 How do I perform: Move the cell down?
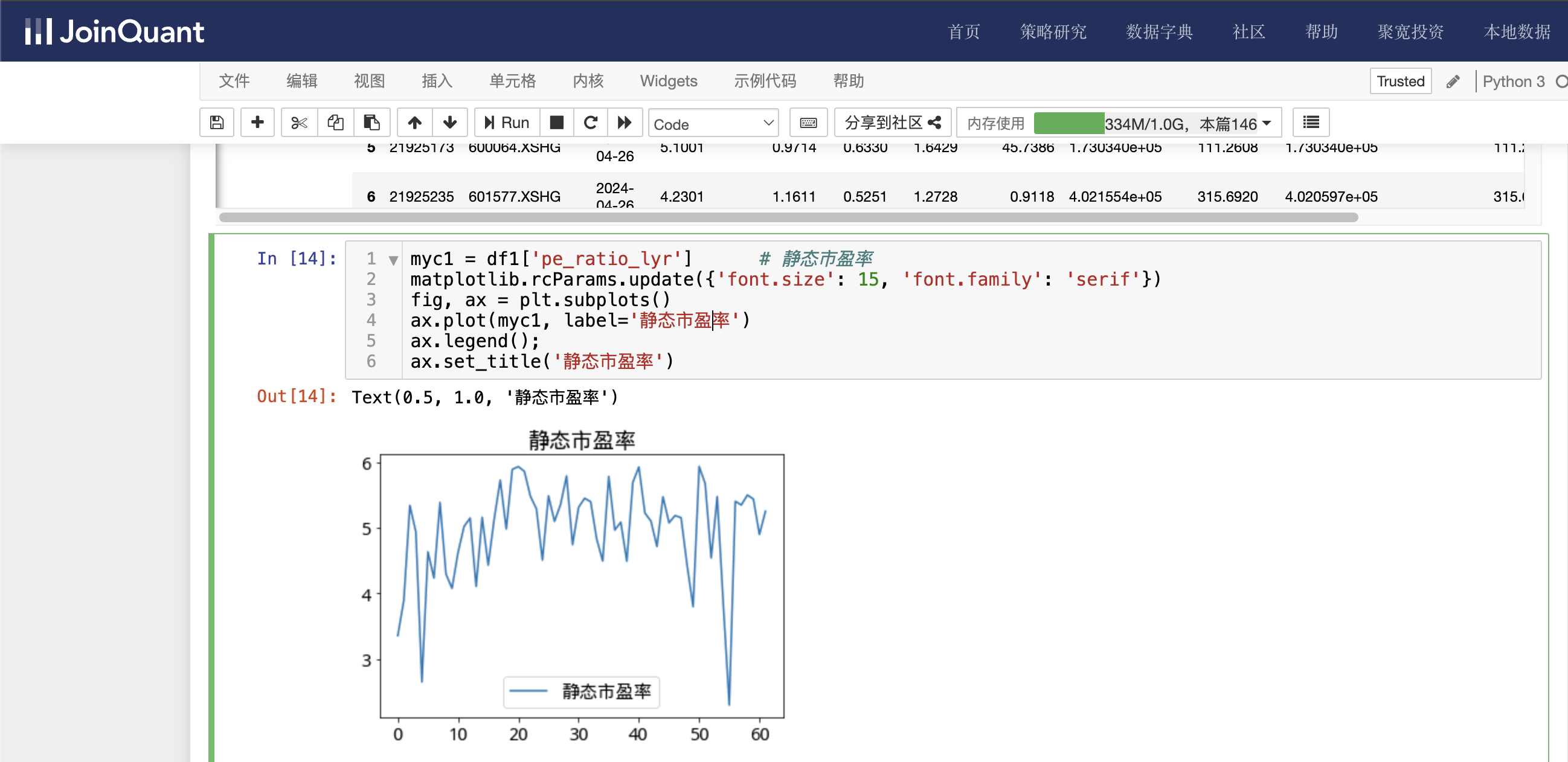click(x=450, y=123)
